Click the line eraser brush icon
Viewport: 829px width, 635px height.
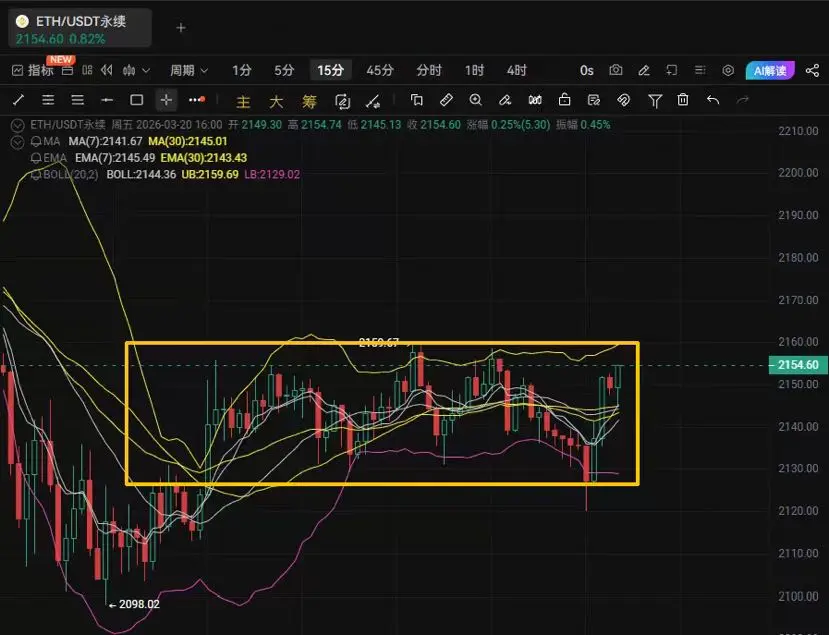pyautogui.click(x=373, y=100)
